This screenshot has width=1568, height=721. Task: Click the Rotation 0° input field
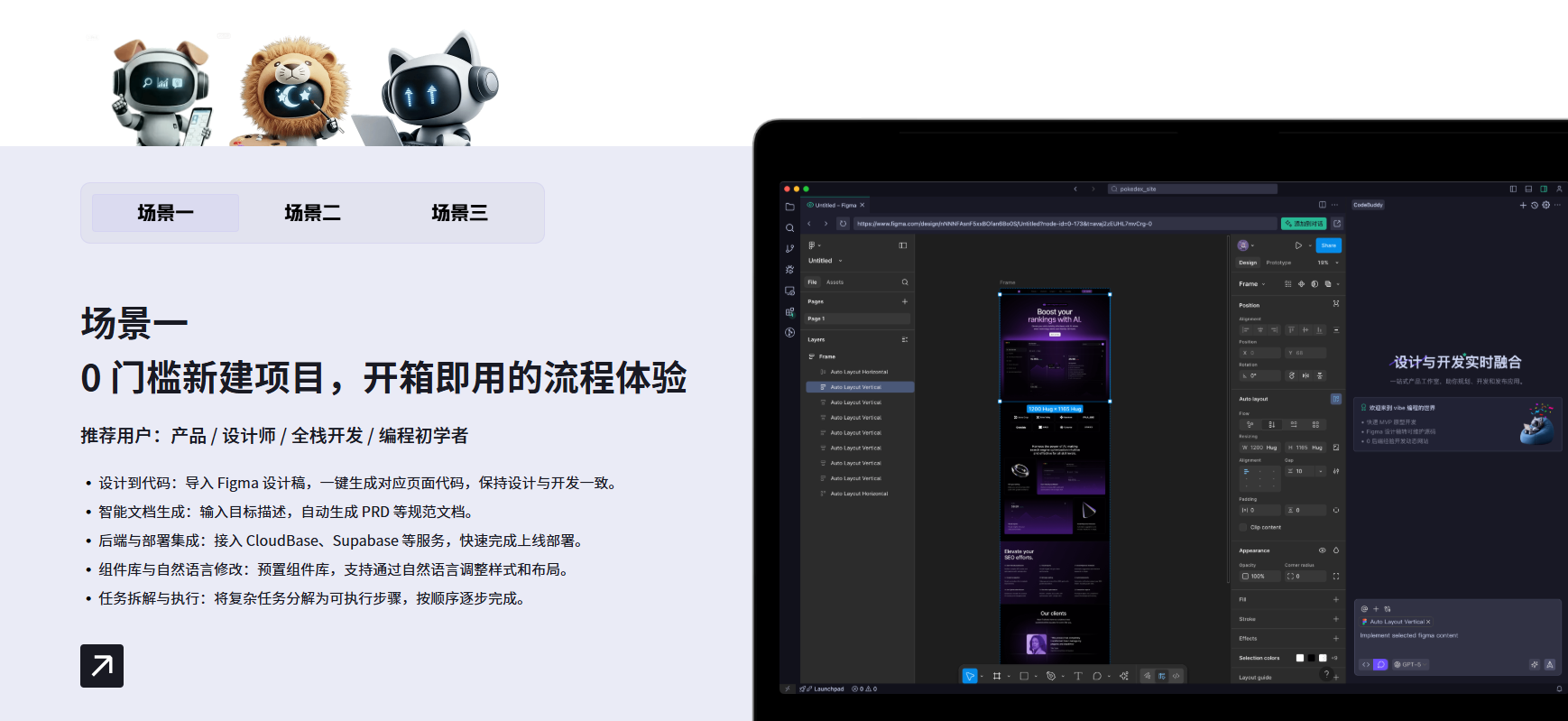(x=1259, y=375)
